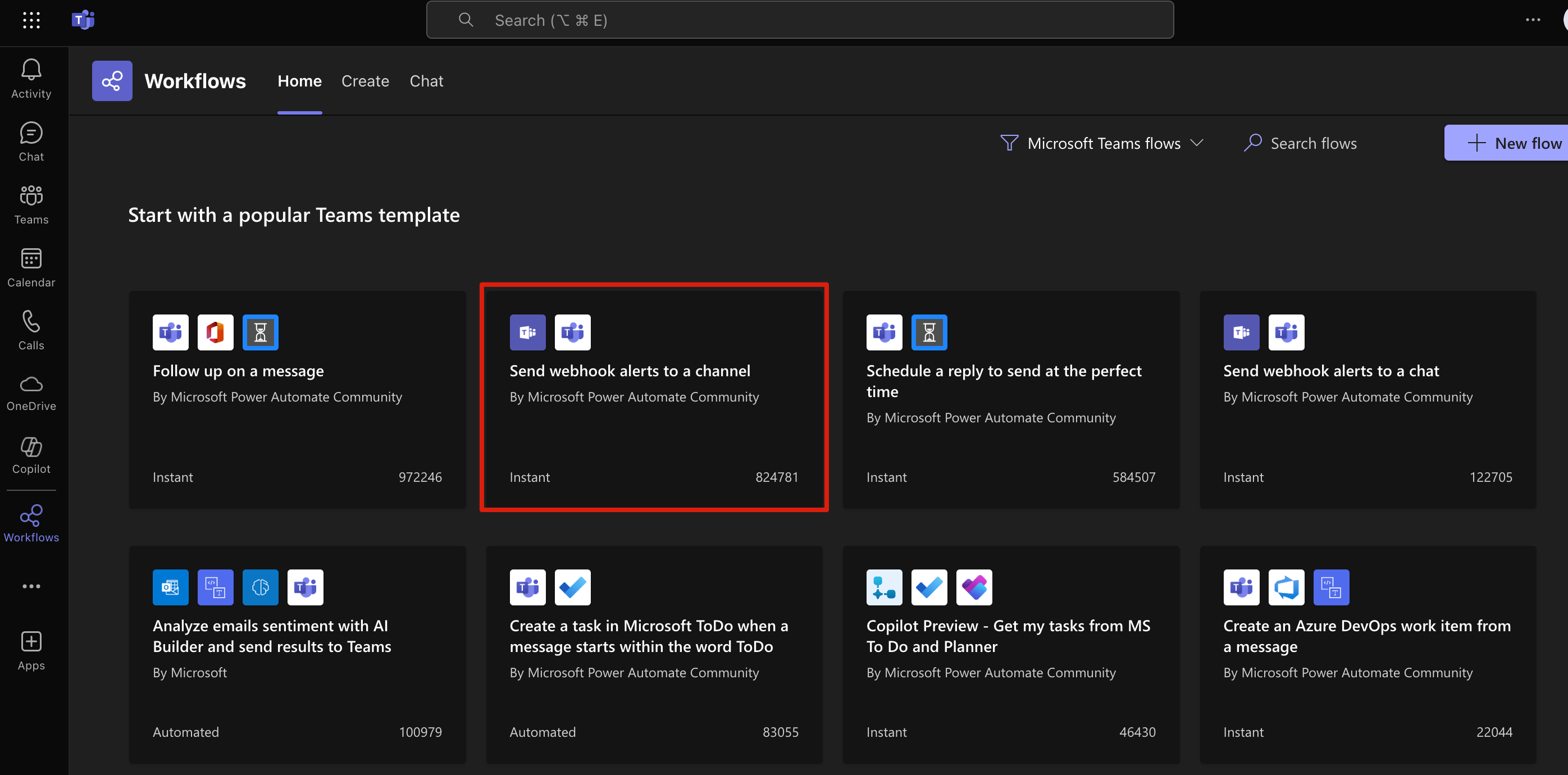Click the usage count 824781
Screen dimensions: 1568x775
[777, 477]
